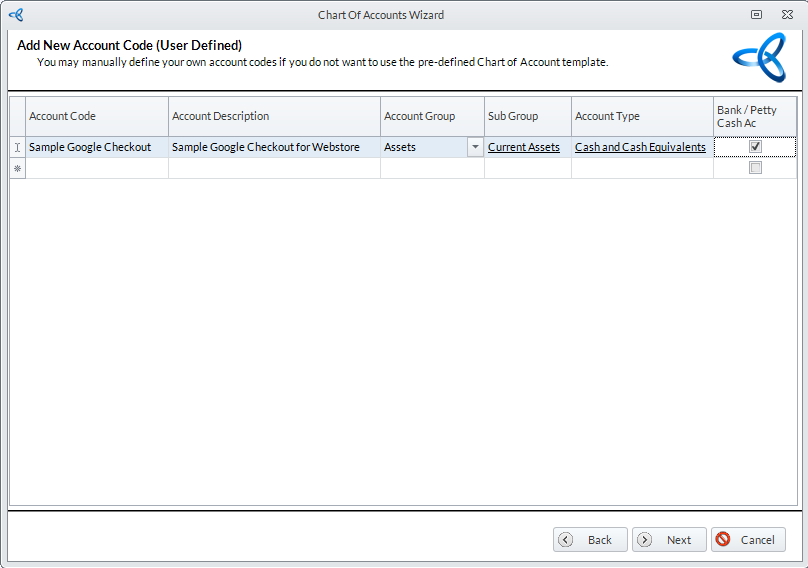Screen dimensions: 808x568
Task: Uncheck Bank/Petty Cash for Sample Google Checkout
Action: 755,146
